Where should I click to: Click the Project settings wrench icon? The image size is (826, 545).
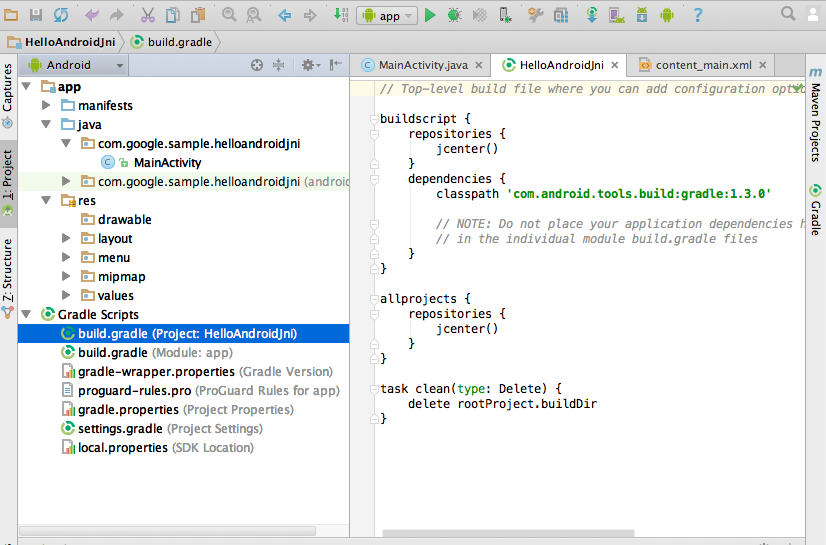(x=536, y=15)
